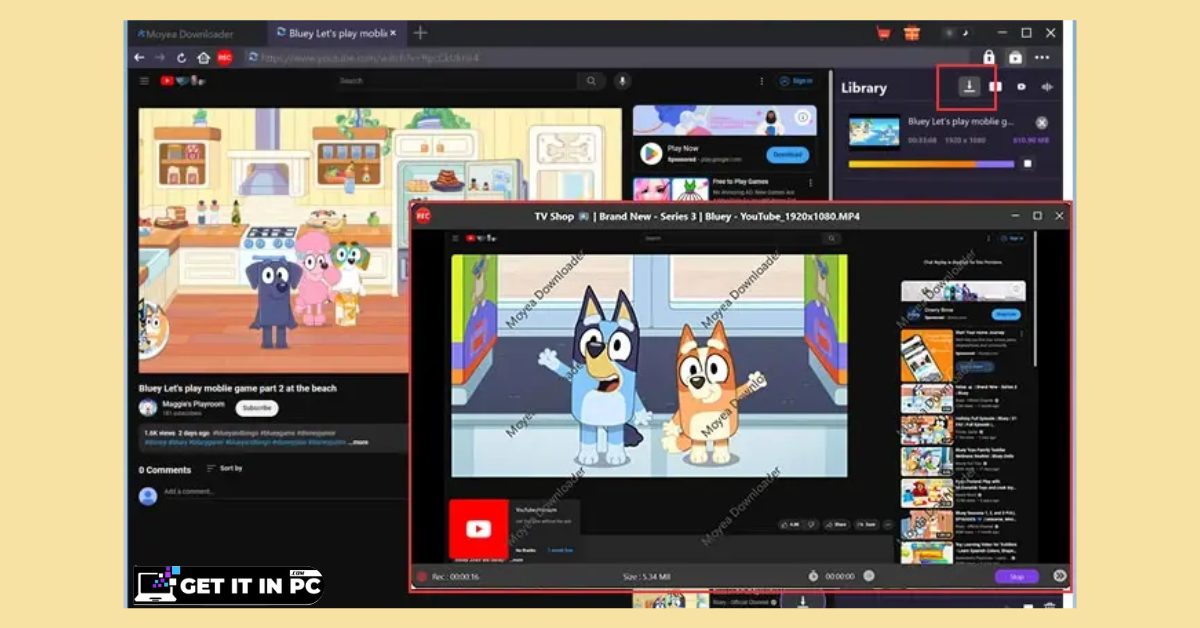Viewport: 1200px width, 628px height.
Task: Click the timer clock icon in recorder bar
Action: tap(812, 576)
